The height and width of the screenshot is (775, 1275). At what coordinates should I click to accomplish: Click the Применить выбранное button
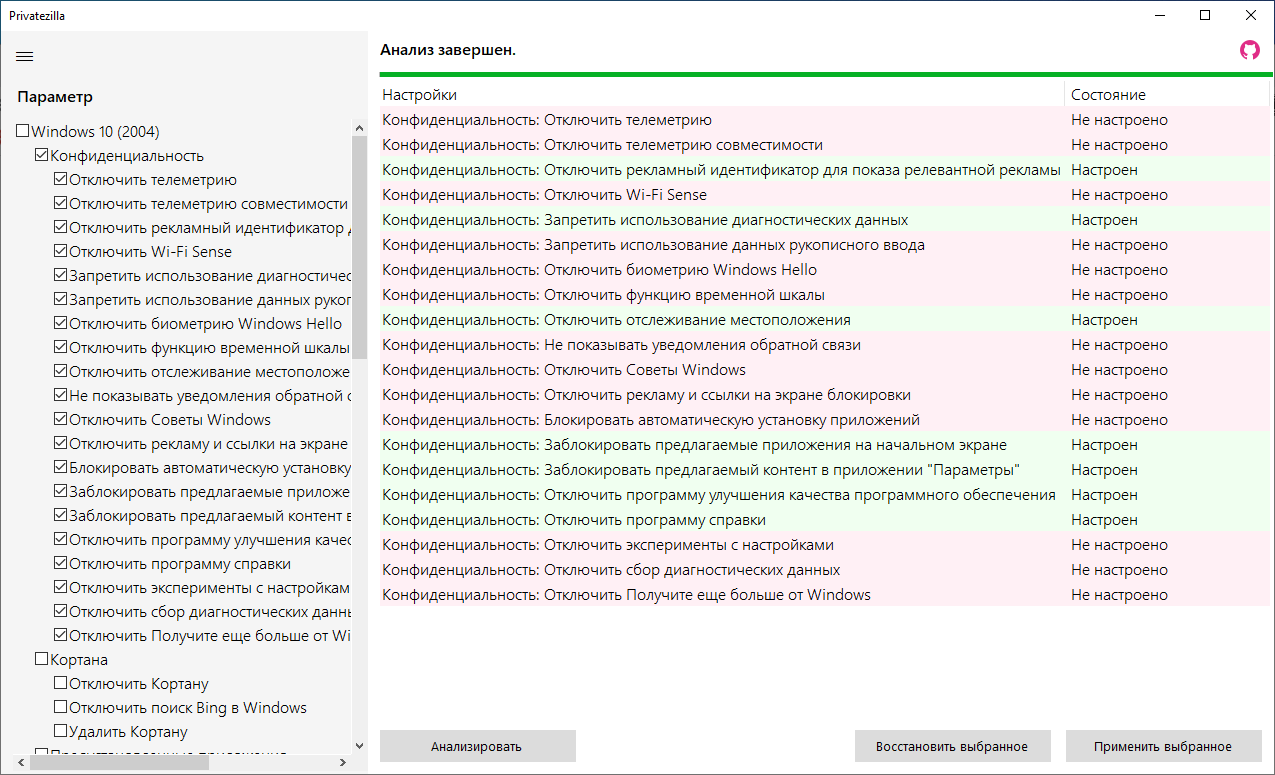click(x=1162, y=747)
